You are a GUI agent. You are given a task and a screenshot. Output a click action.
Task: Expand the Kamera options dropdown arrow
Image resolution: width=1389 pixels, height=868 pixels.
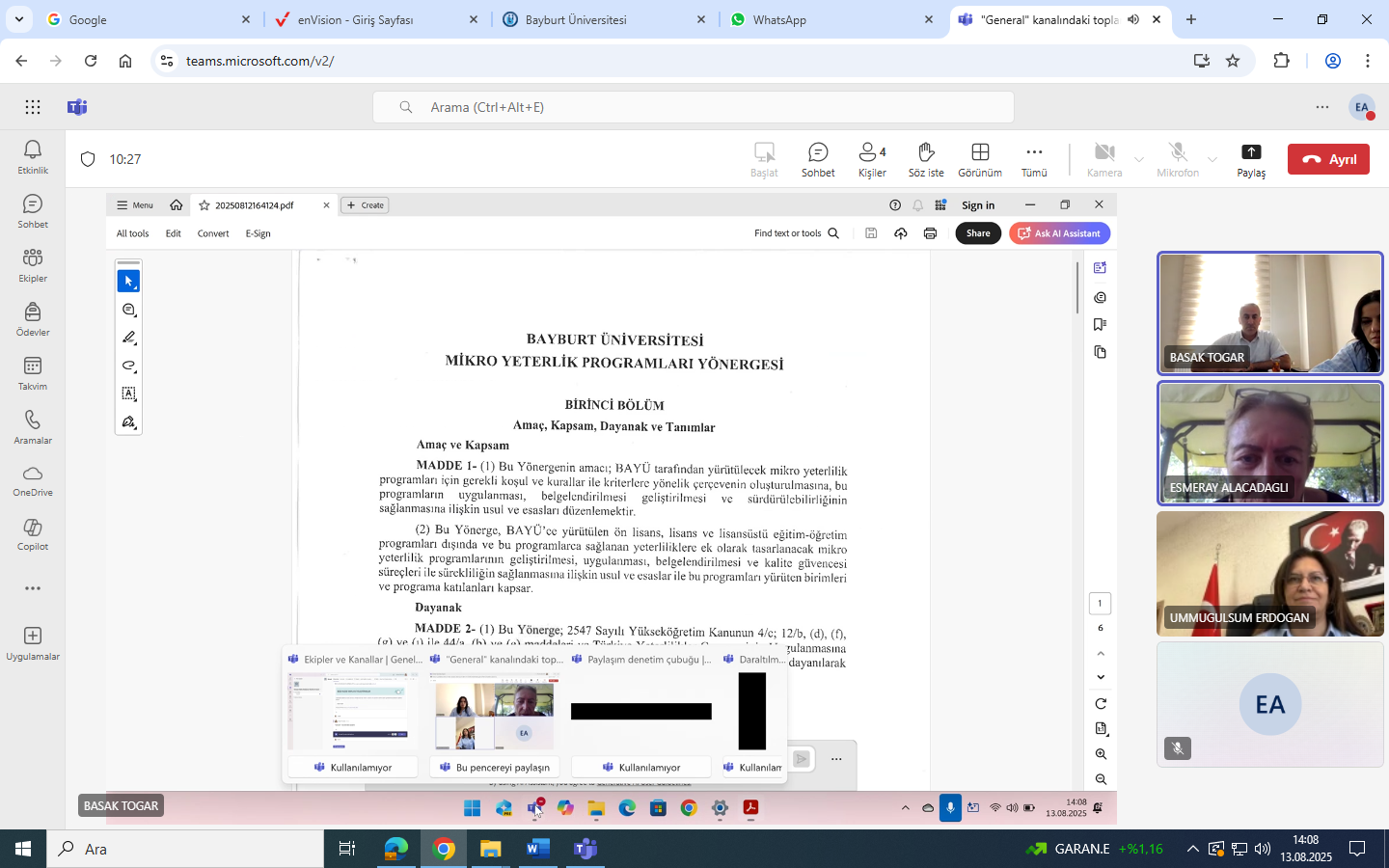1139,159
